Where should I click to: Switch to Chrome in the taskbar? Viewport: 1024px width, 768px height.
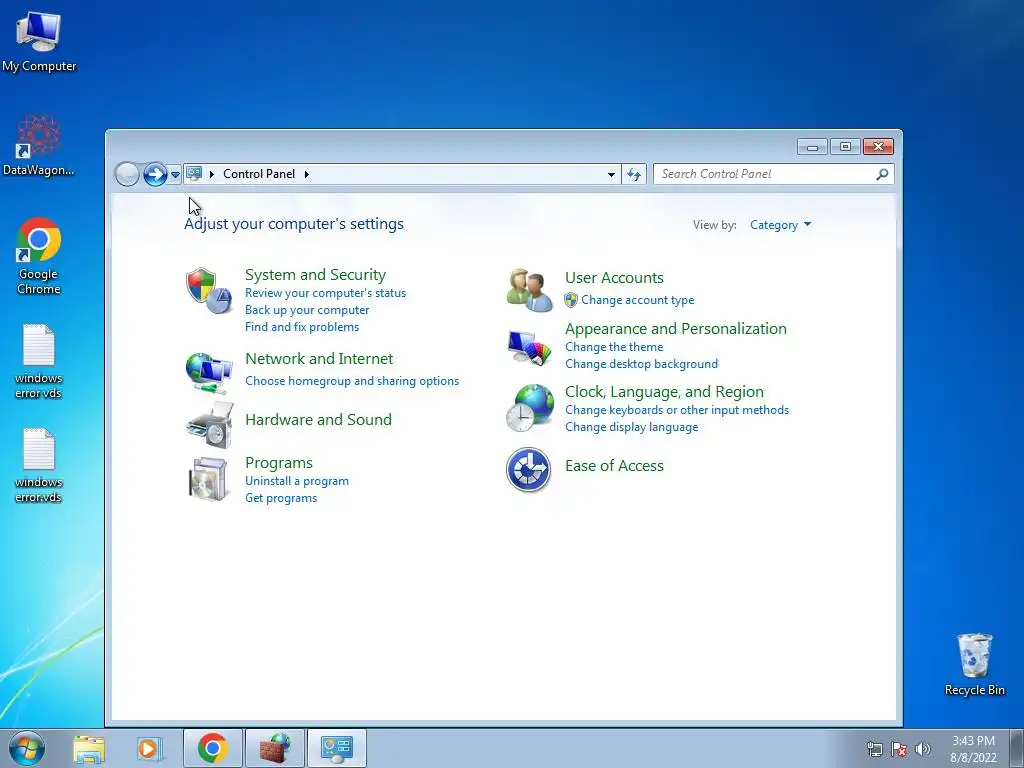(212, 748)
